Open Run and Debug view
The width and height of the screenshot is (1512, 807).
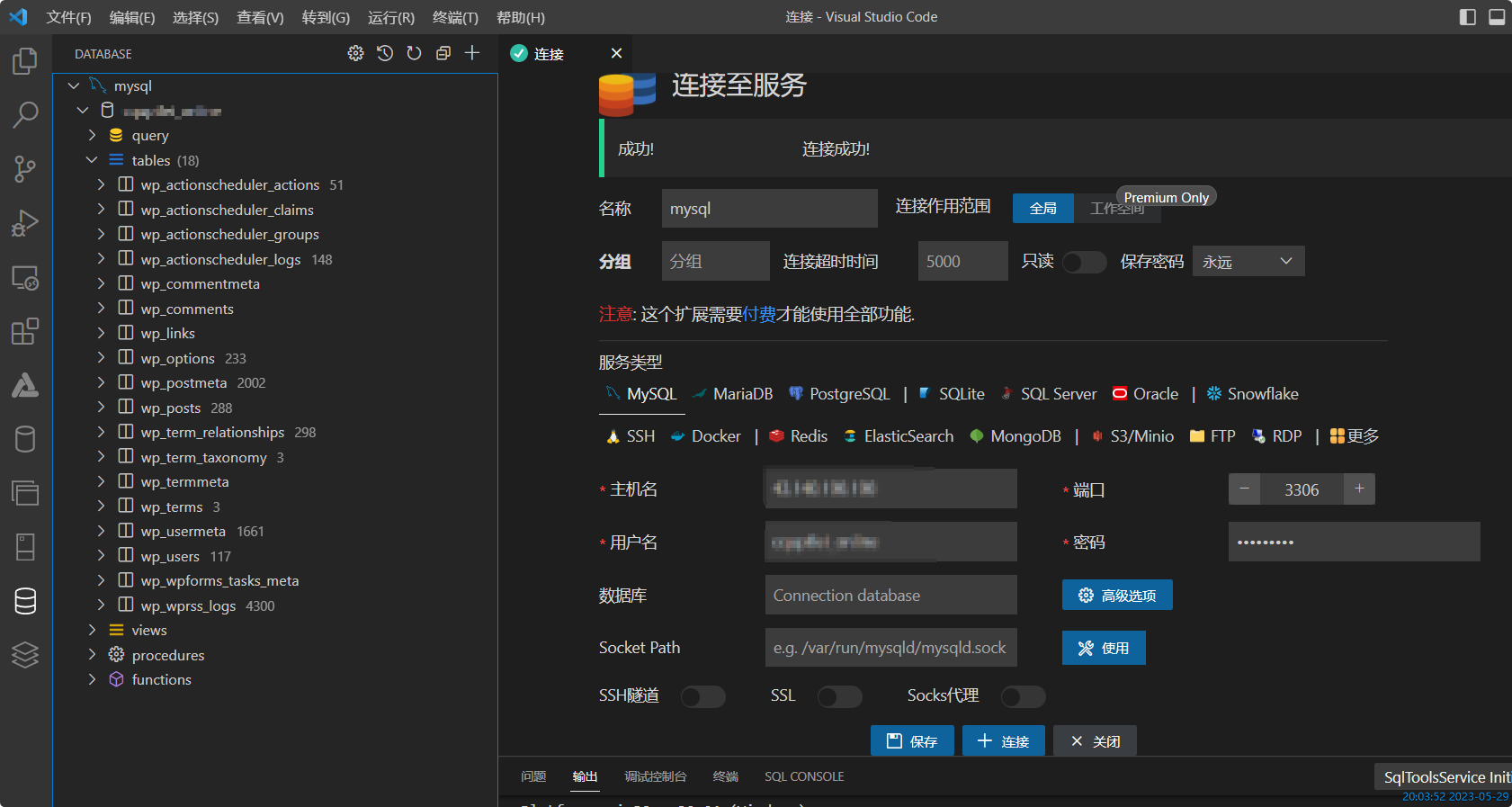(x=25, y=223)
